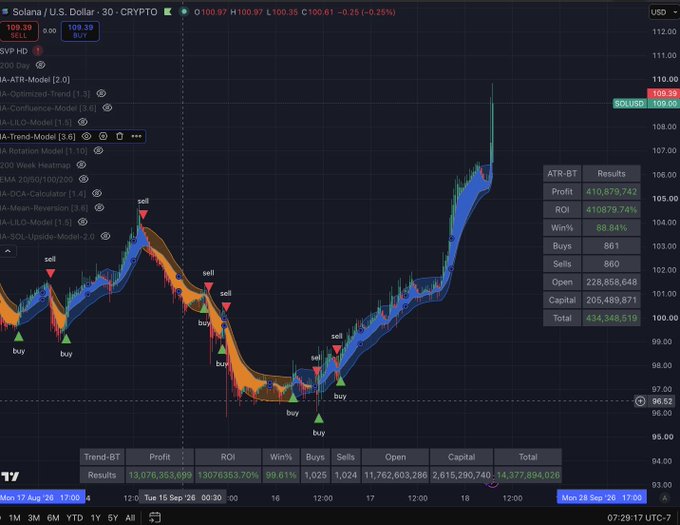Screen dimensions: 680x525
Task: Click the green market status dot
Action: 184,12
